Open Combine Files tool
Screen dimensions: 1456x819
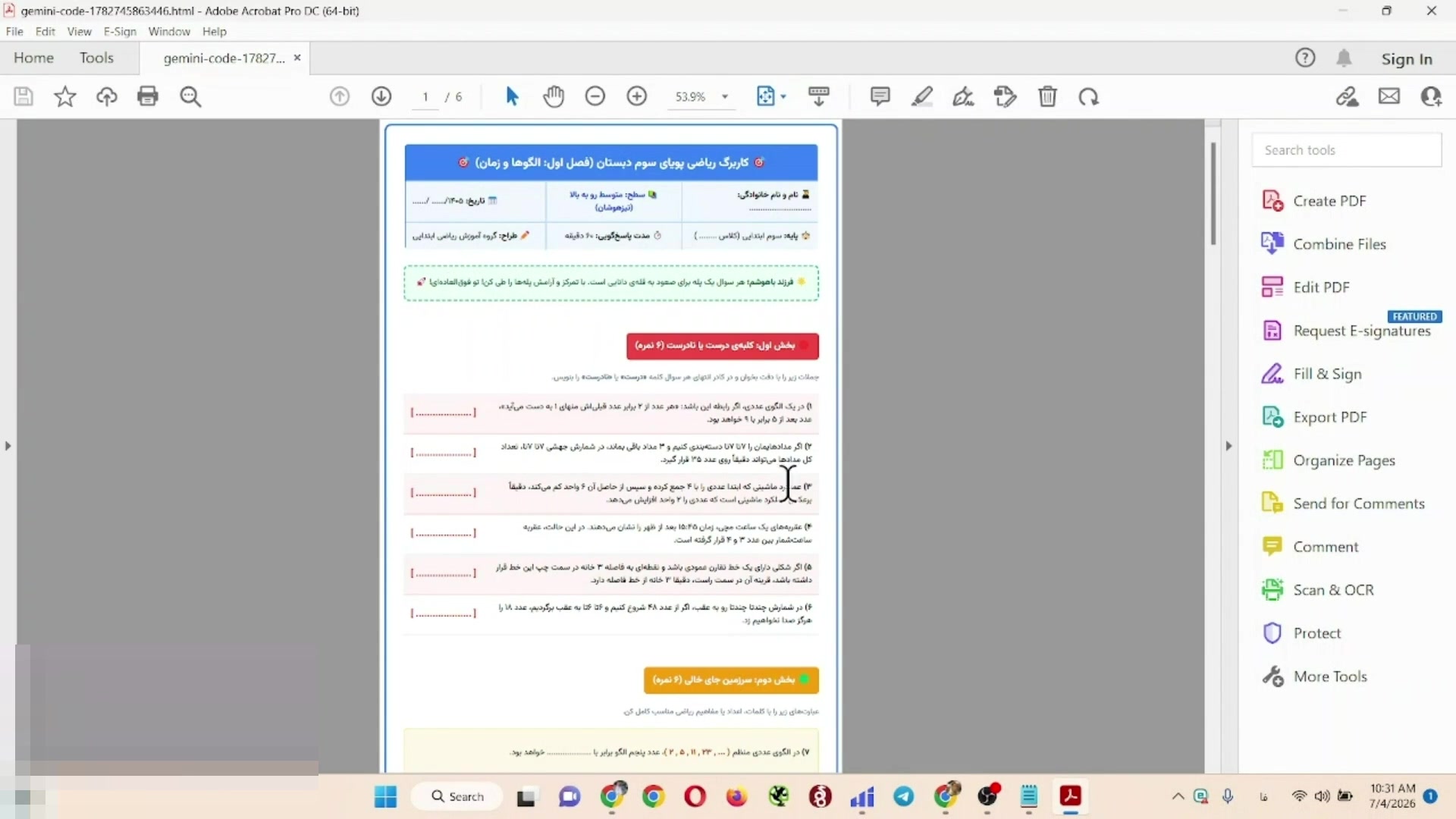(1323, 244)
